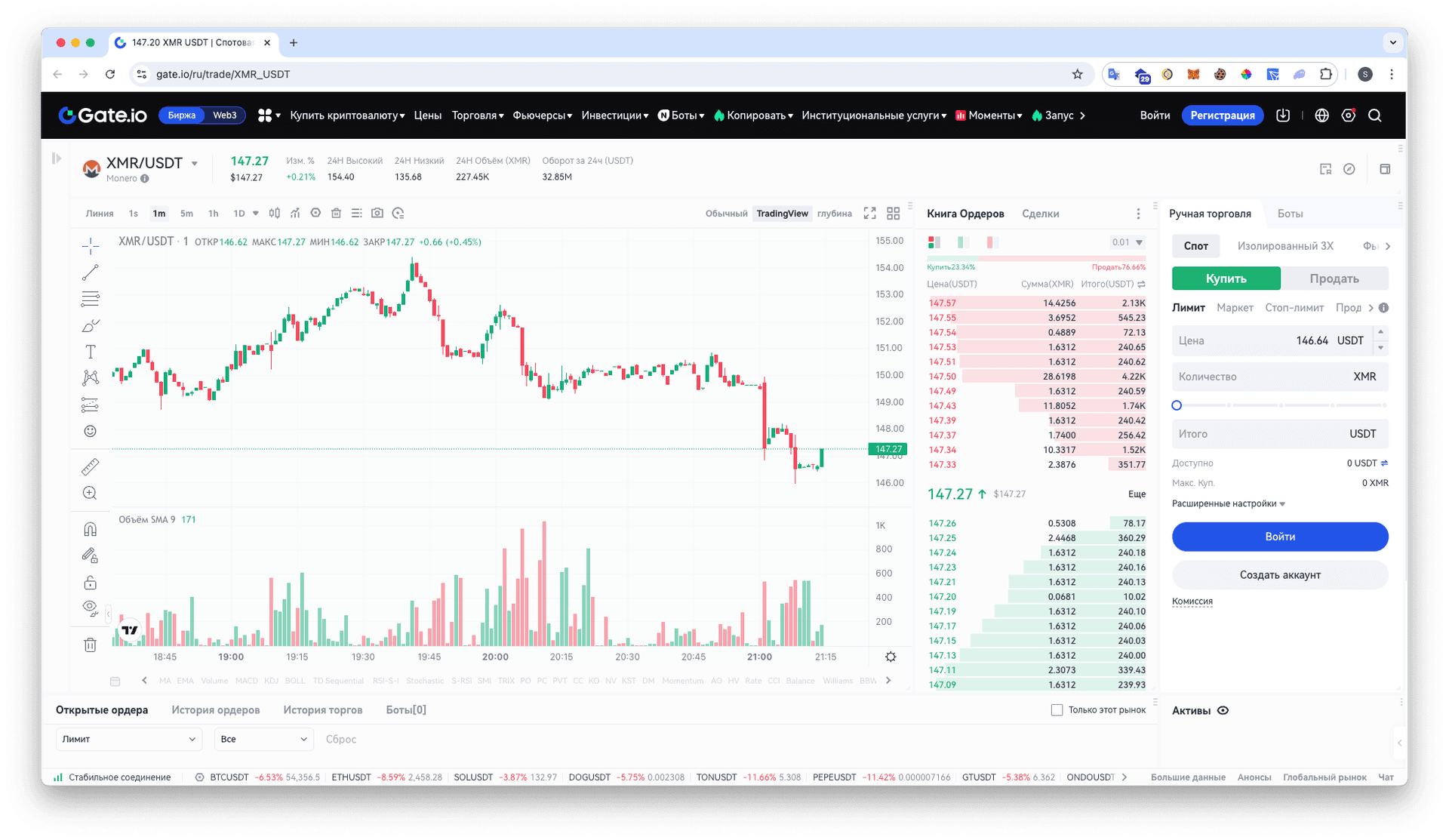Open the История ордеров tab
Viewport: 1449px width, 840px height.
(216, 710)
